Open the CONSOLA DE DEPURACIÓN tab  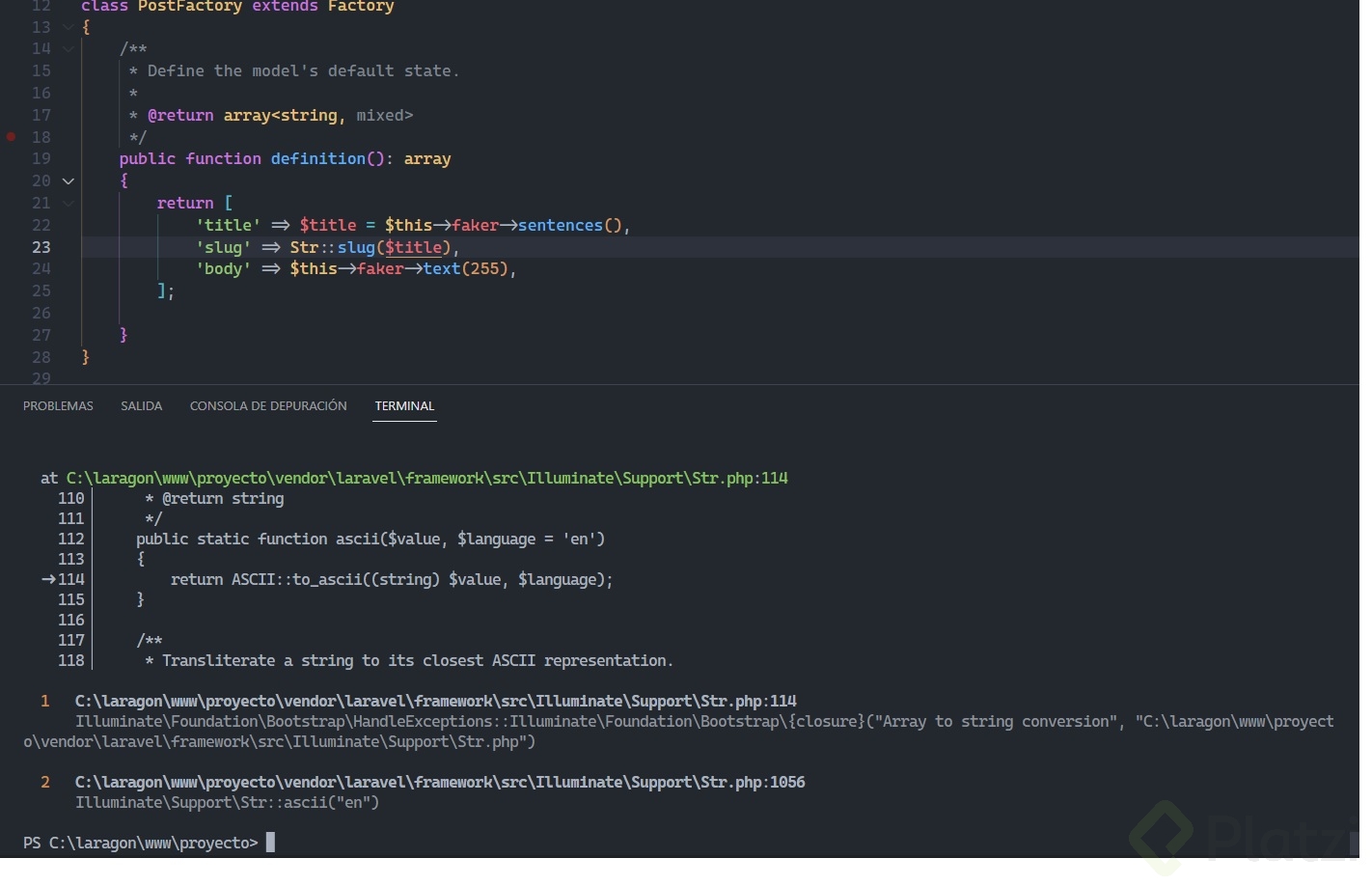point(268,406)
